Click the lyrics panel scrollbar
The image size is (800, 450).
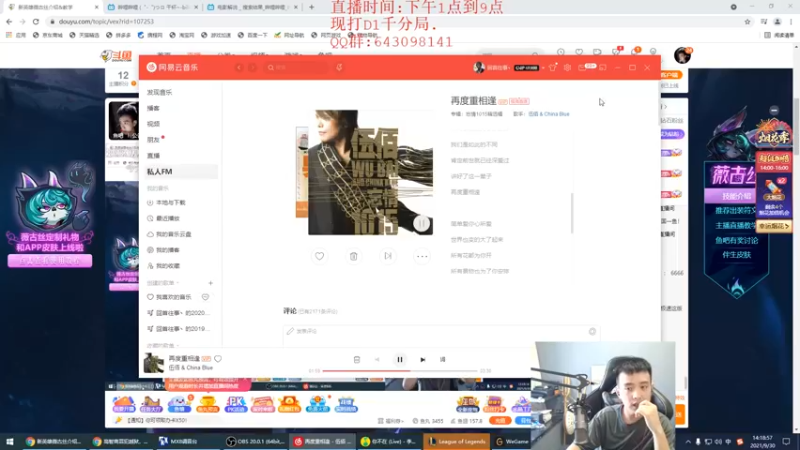click(572, 213)
